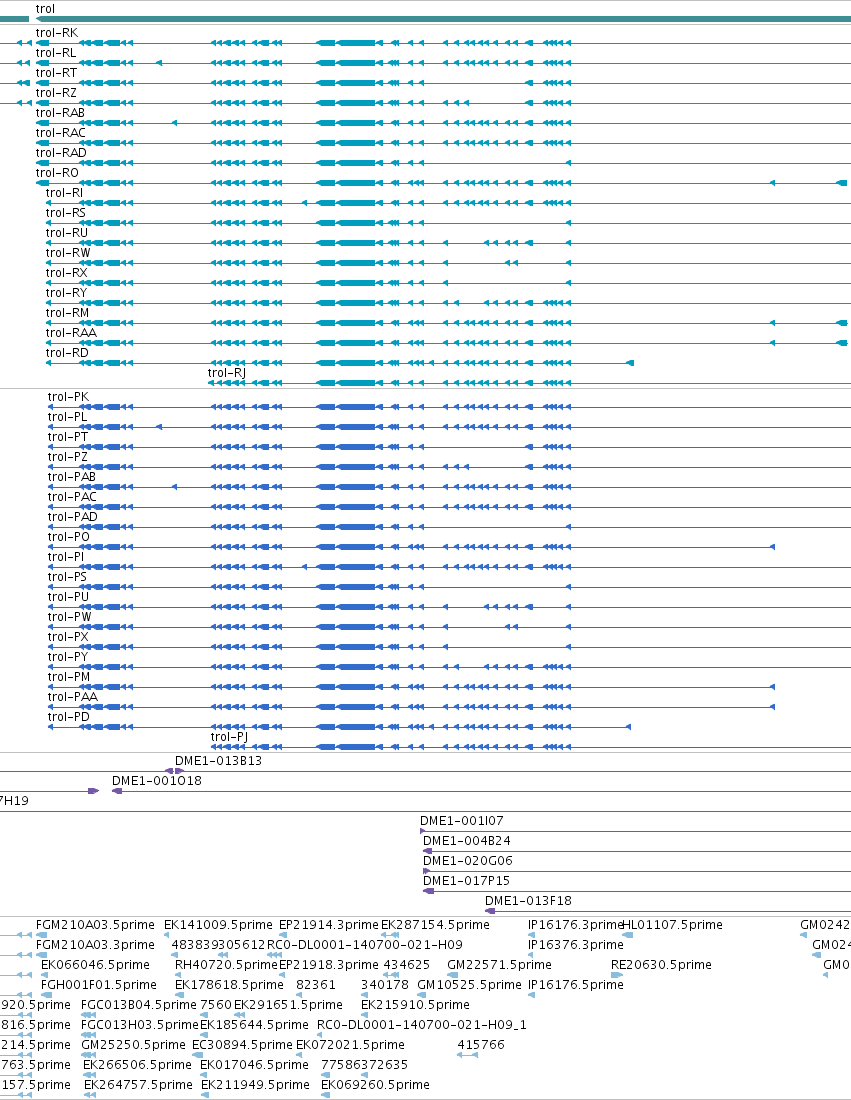The image size is (851, 1100).
Task: Select the trol-RL transcript label
Action: pyautogui.click(x=56, y=53)
